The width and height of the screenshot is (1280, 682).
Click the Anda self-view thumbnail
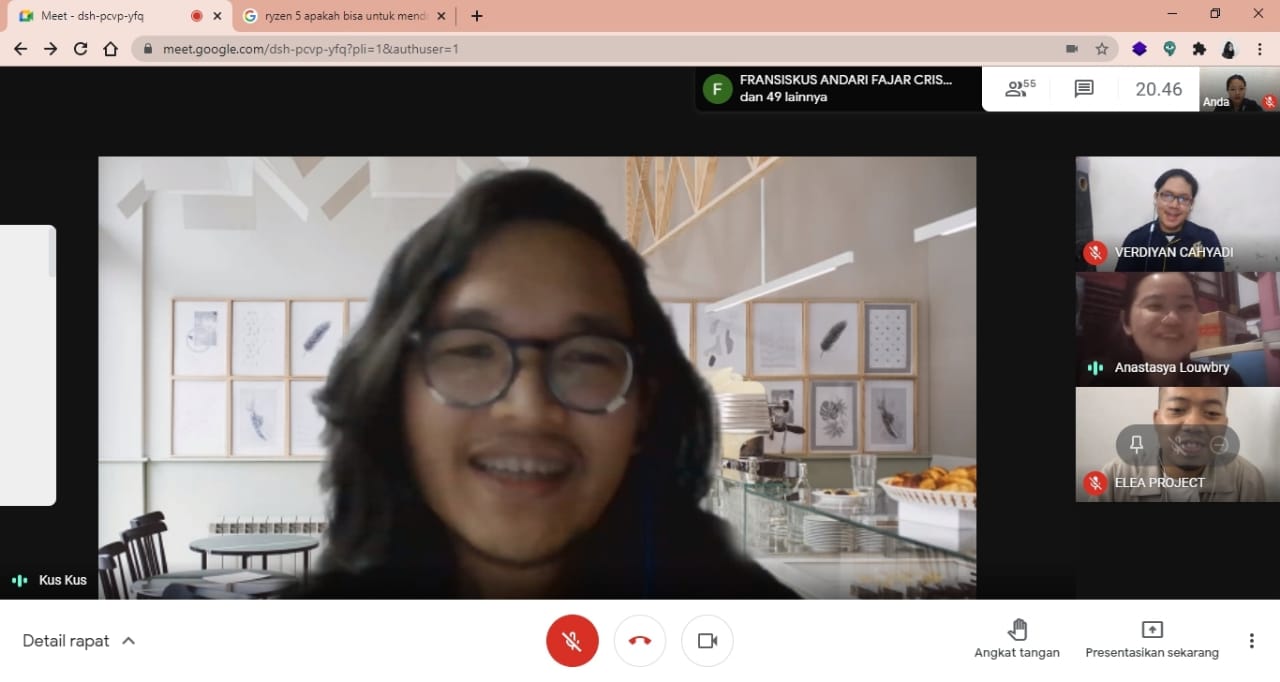coord(1240,89)
